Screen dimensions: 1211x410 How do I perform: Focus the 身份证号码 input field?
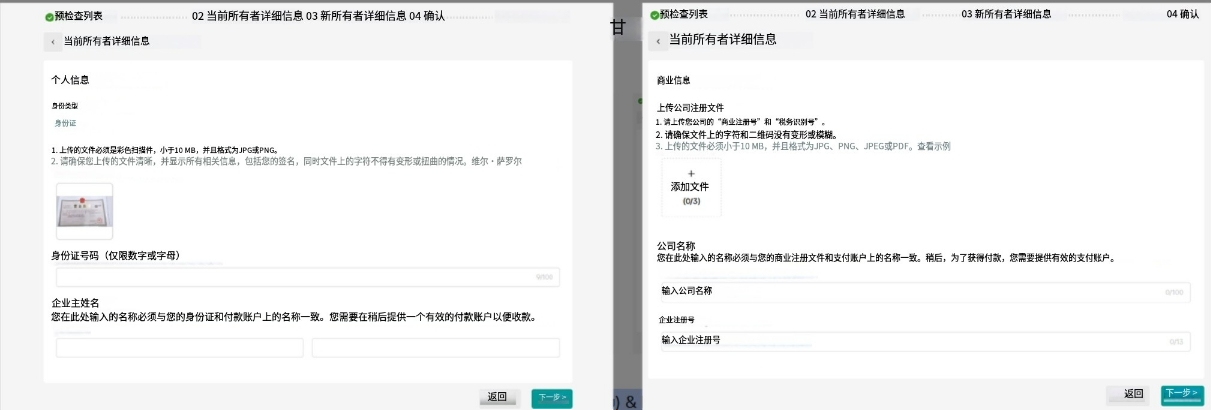click(307, 277)
